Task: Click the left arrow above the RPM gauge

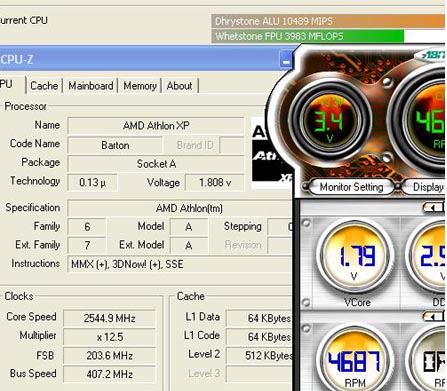Action: tap(432, 316)
